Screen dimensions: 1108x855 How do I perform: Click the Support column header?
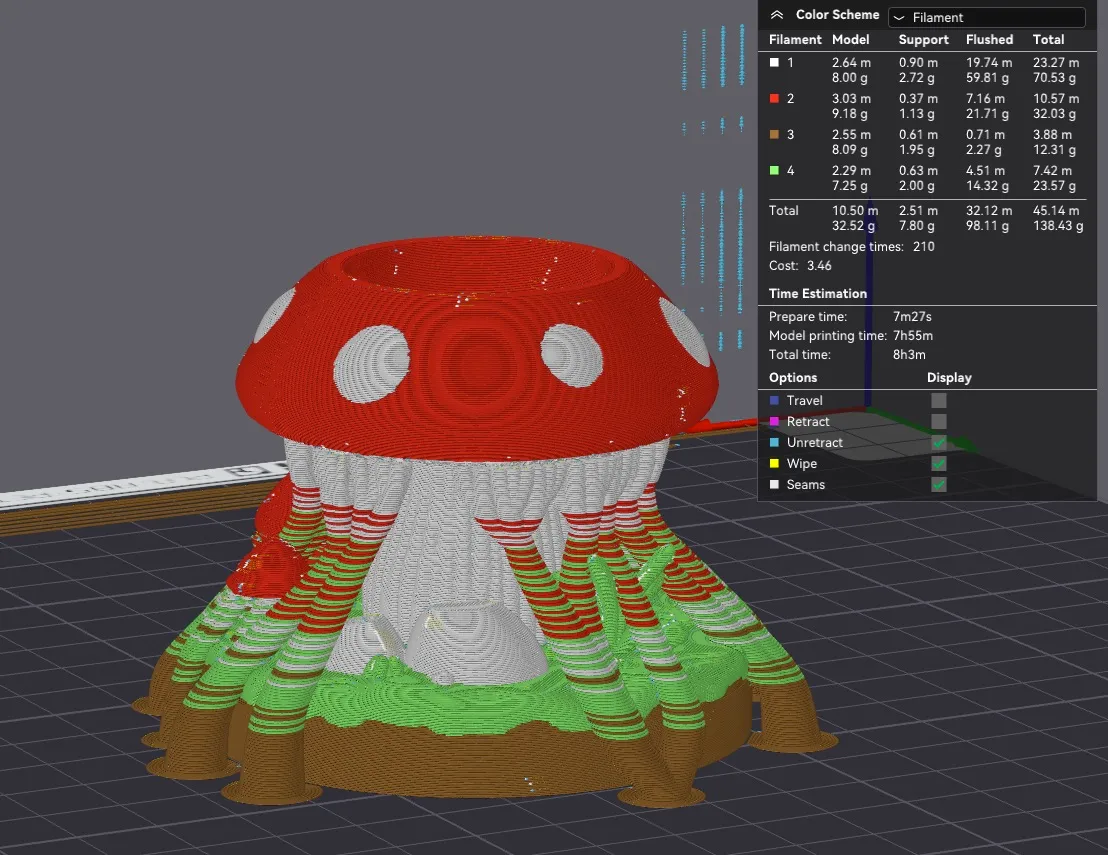click(x=923, y=40)
